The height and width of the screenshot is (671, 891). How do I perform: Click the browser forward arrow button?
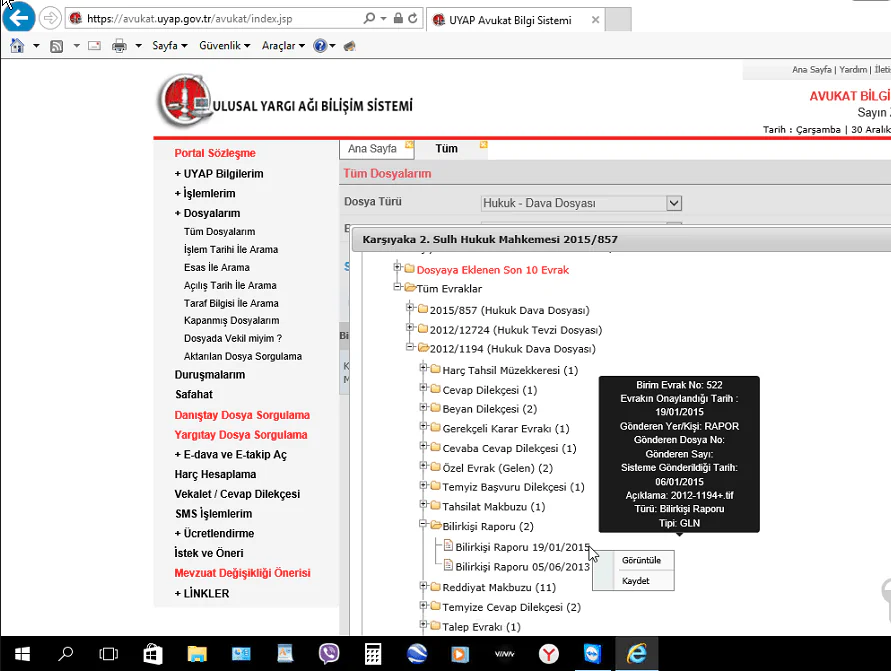coord(50,18)
